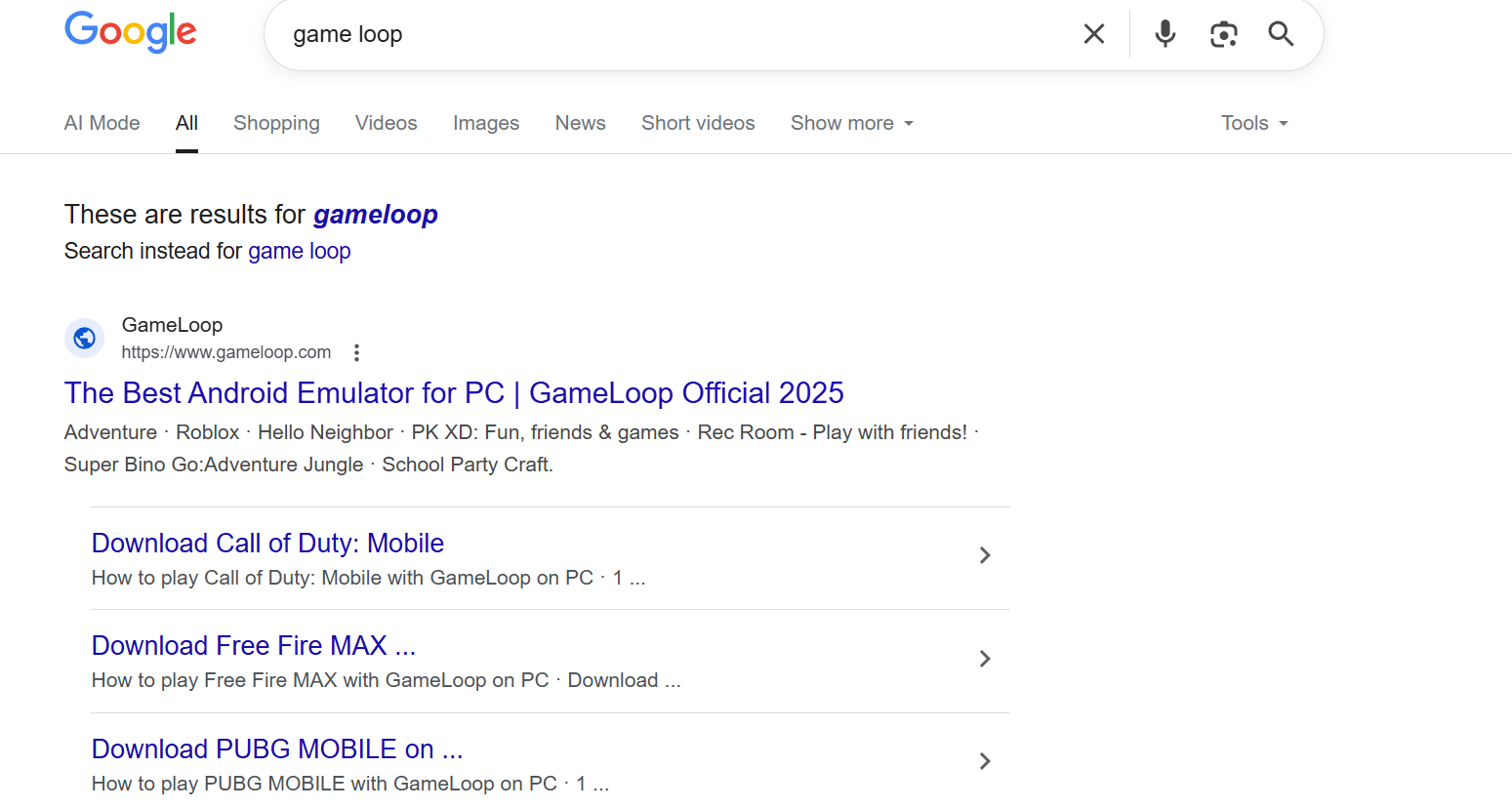Switch to the Videos tab
Image resolution: width=1512 pixels, height=809 pixels.
point(387,123)
